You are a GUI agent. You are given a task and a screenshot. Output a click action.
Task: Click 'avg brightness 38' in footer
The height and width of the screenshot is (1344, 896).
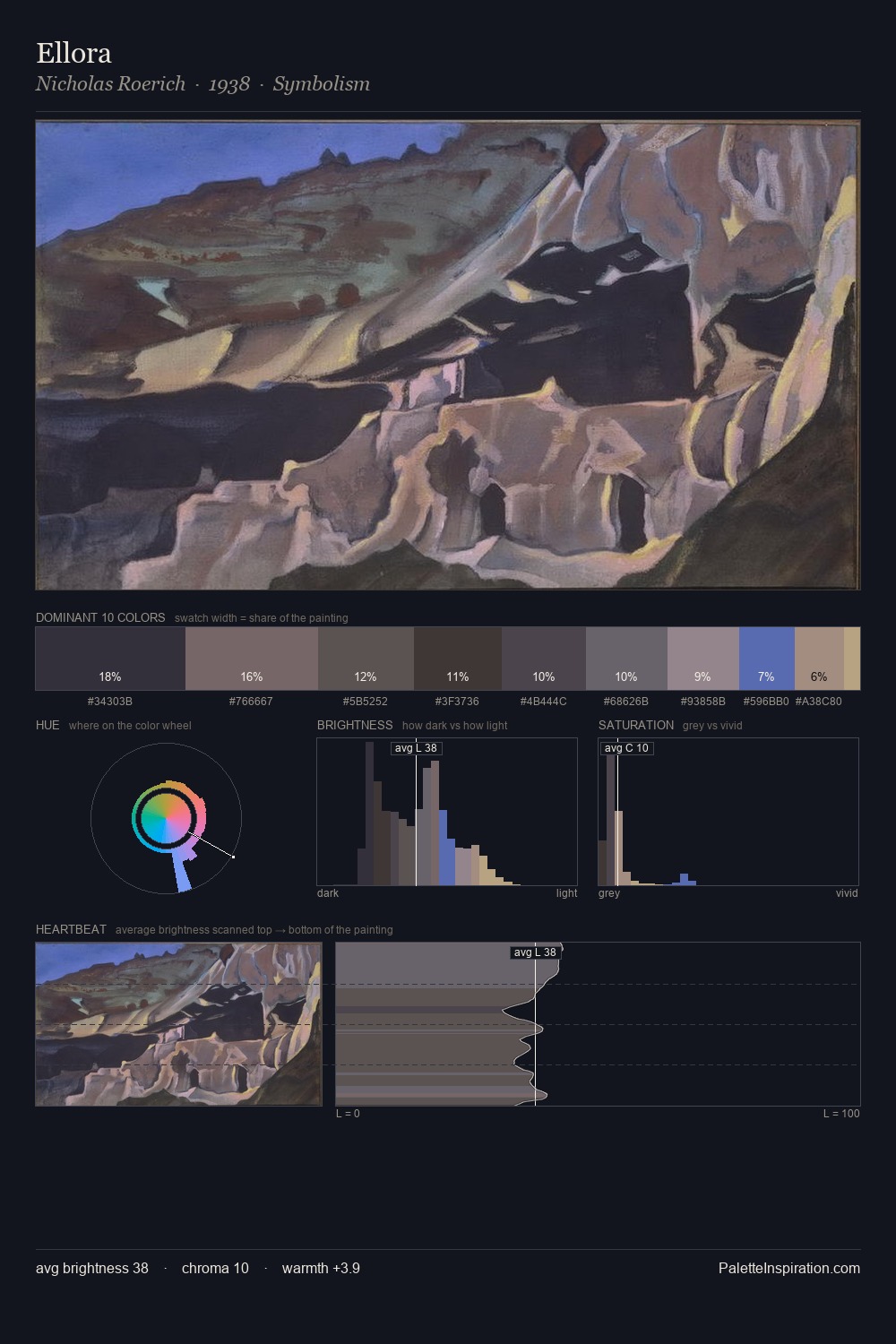(x=92, y=1269)
